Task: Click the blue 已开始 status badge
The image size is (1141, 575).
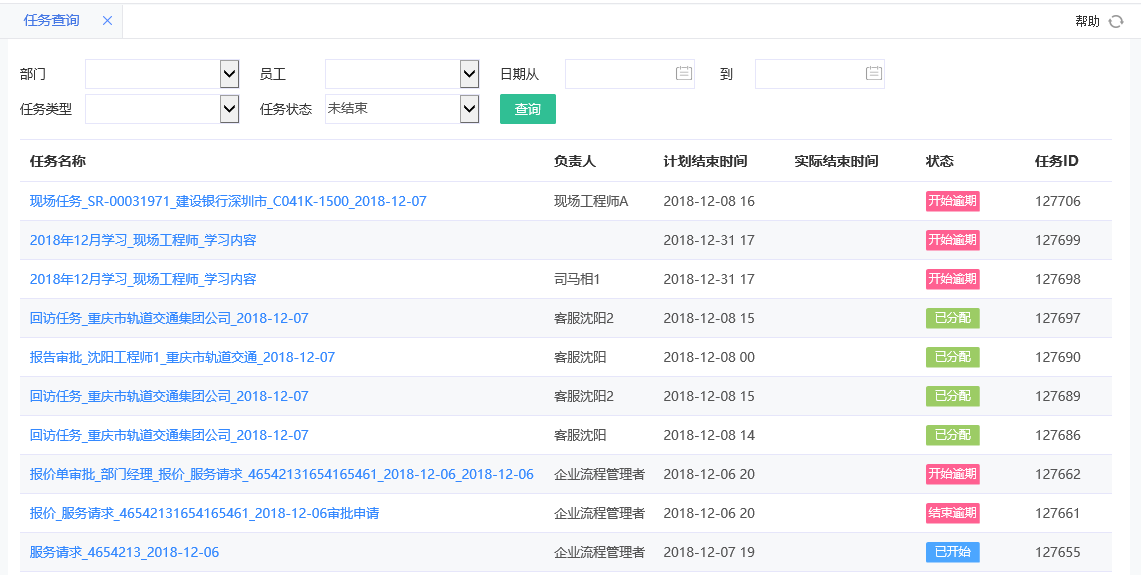Action: [952, 552]
